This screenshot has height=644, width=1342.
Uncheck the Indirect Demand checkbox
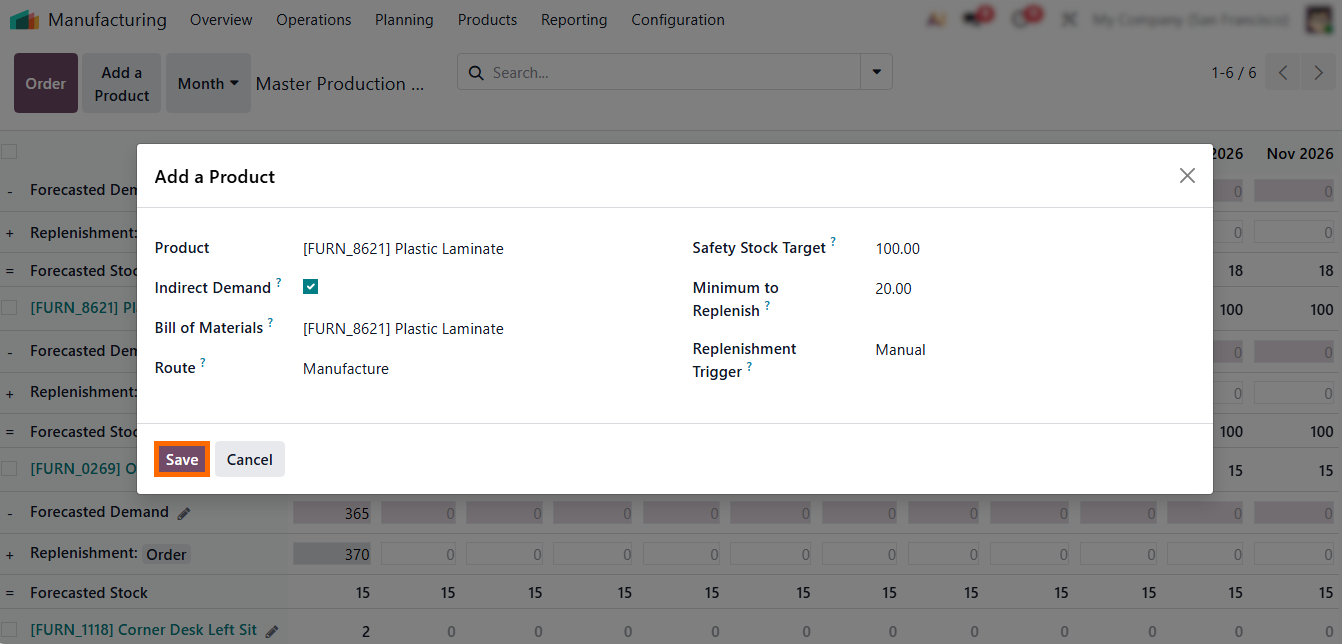tap(311, 287)
